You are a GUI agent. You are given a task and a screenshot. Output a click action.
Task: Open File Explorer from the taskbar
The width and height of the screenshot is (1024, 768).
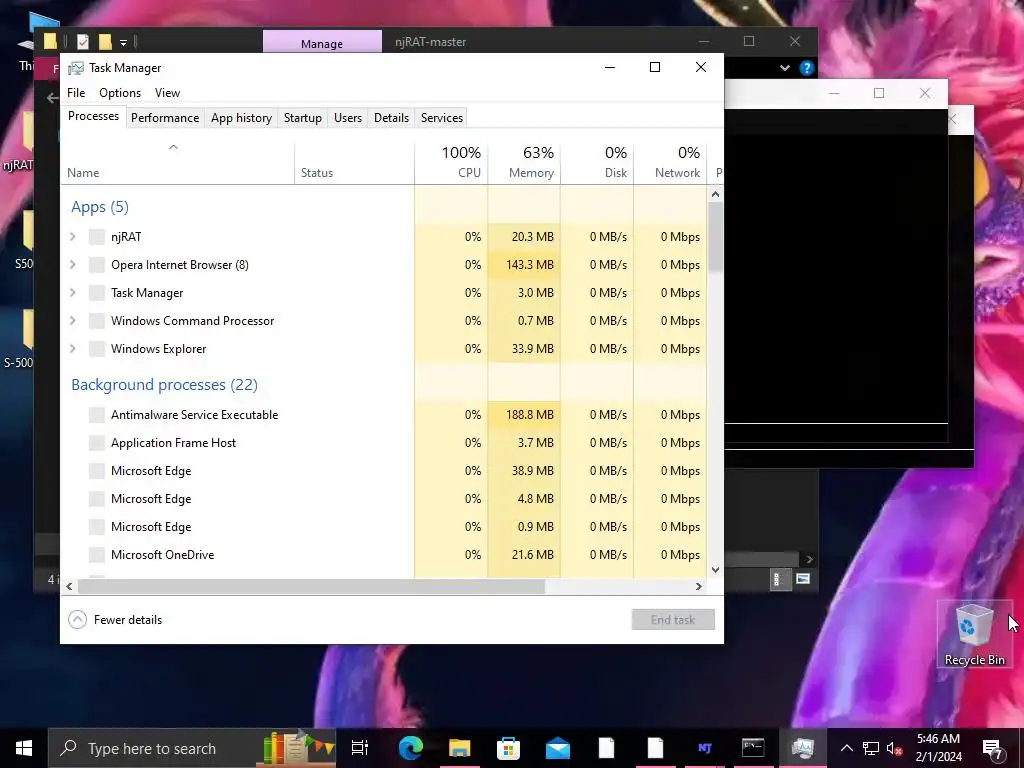pos(460,748)
